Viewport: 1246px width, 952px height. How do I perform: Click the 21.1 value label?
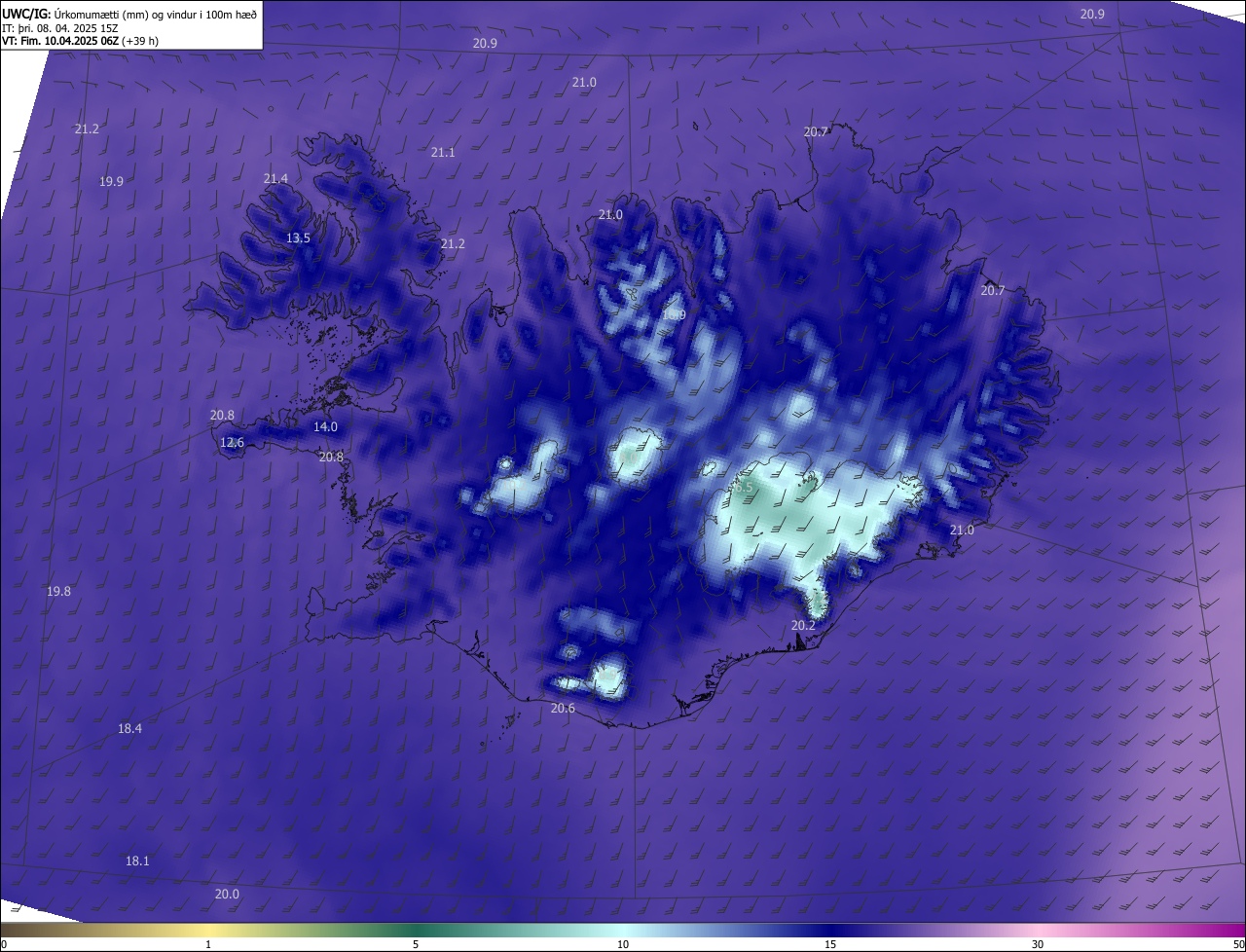click(443, 153)
